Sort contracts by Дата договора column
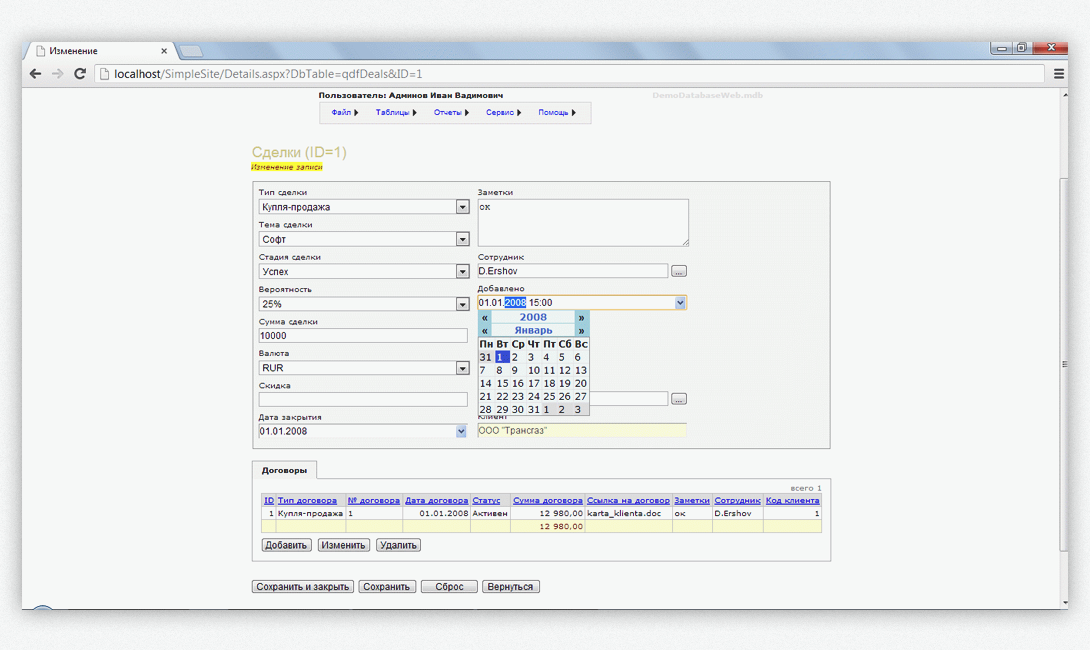 click(x=437, y=501)
